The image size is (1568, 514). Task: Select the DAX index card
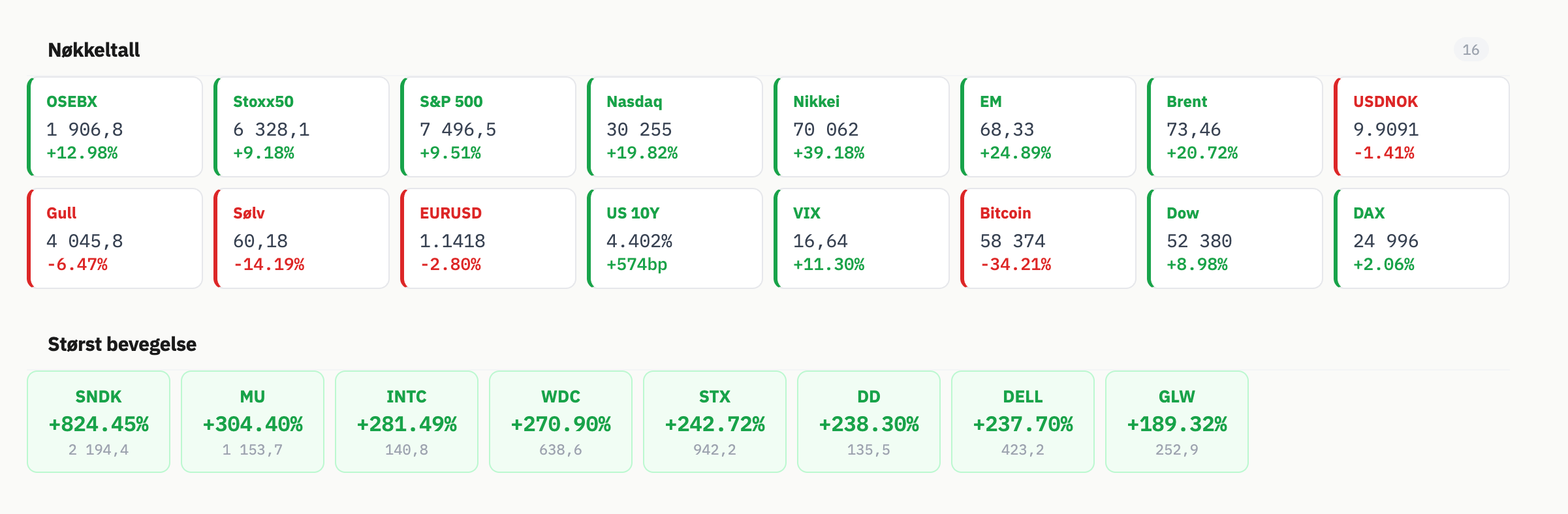pos(1422,238)
